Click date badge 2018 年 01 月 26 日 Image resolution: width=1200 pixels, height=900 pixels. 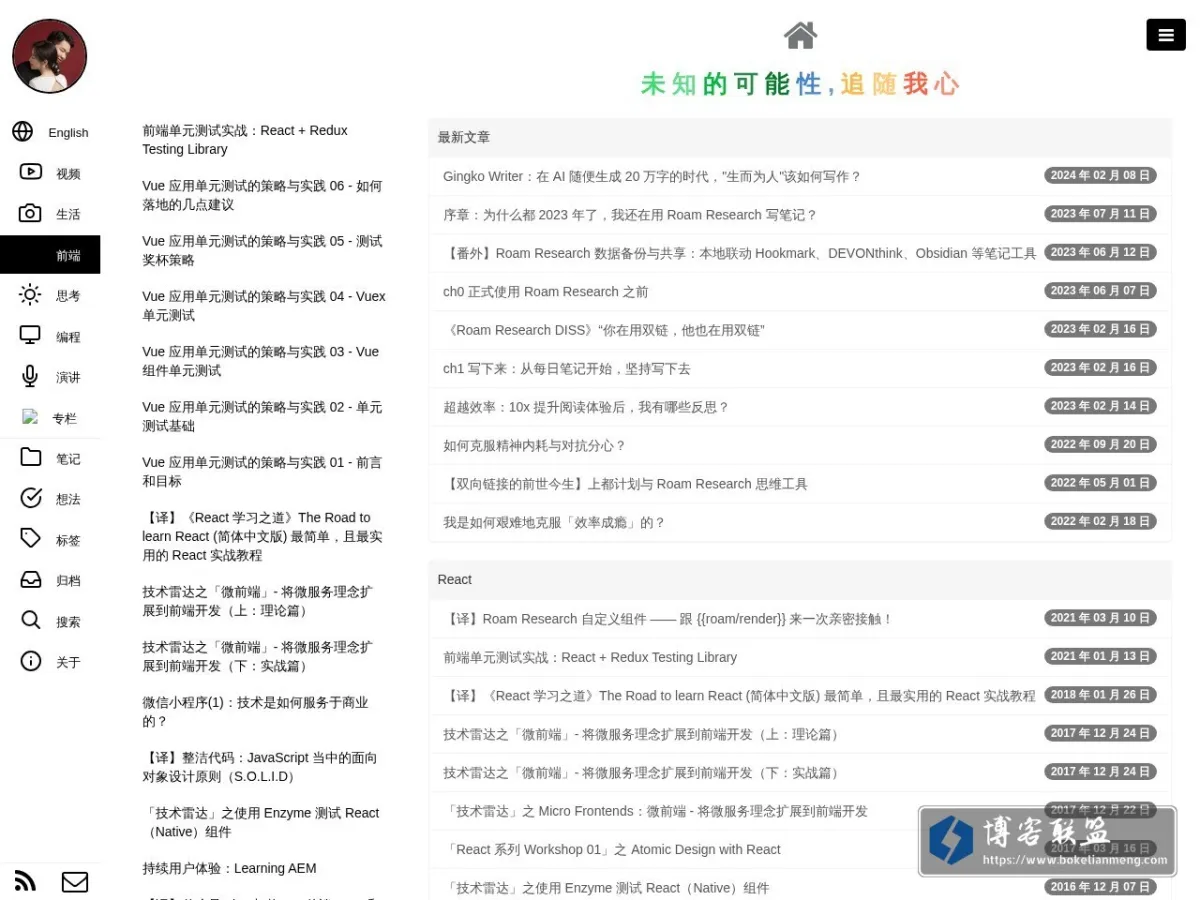pos(1100,694)
